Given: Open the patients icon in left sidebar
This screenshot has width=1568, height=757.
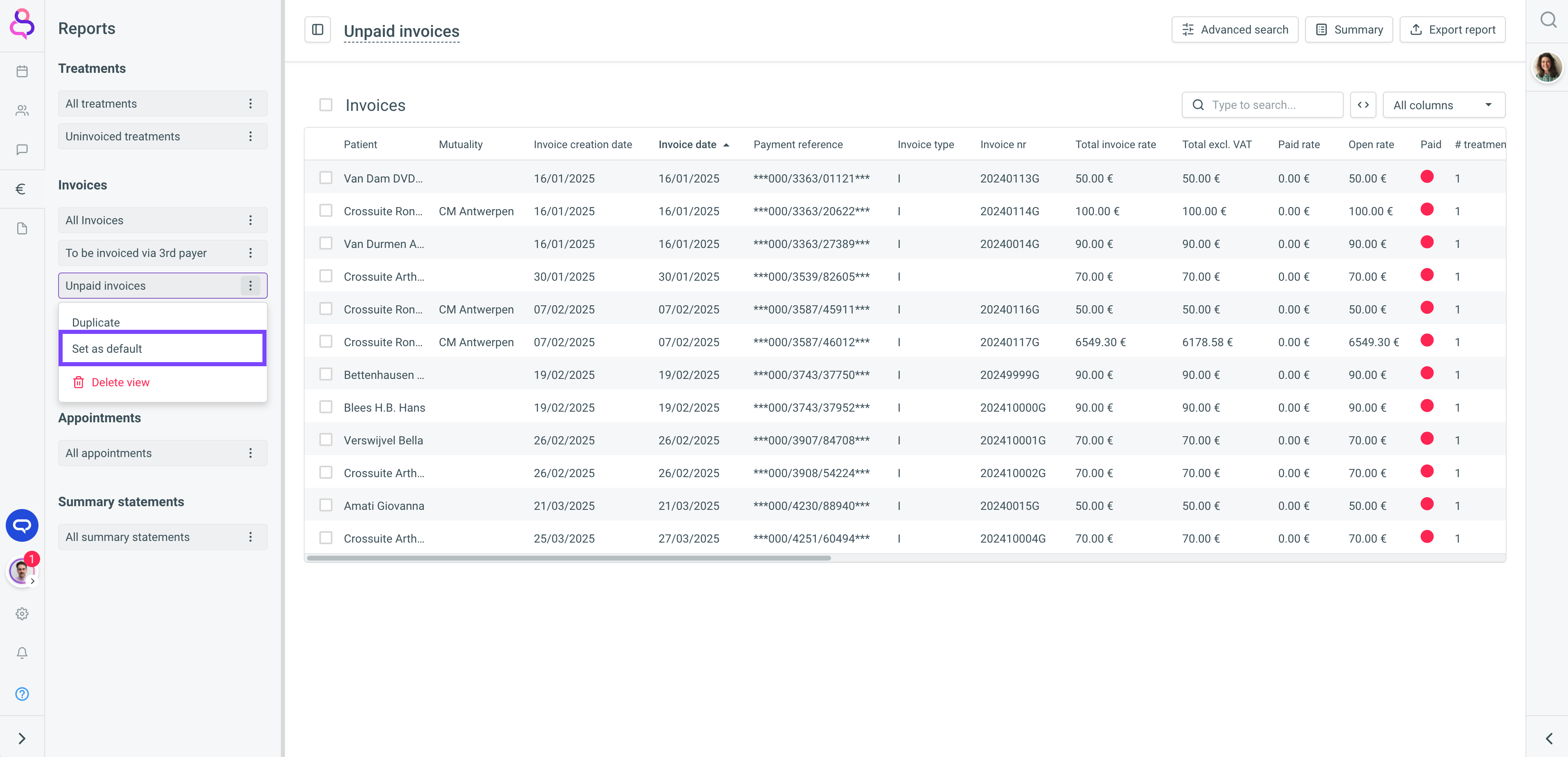Looking at the screenshot, I should [x=22, y=110].
